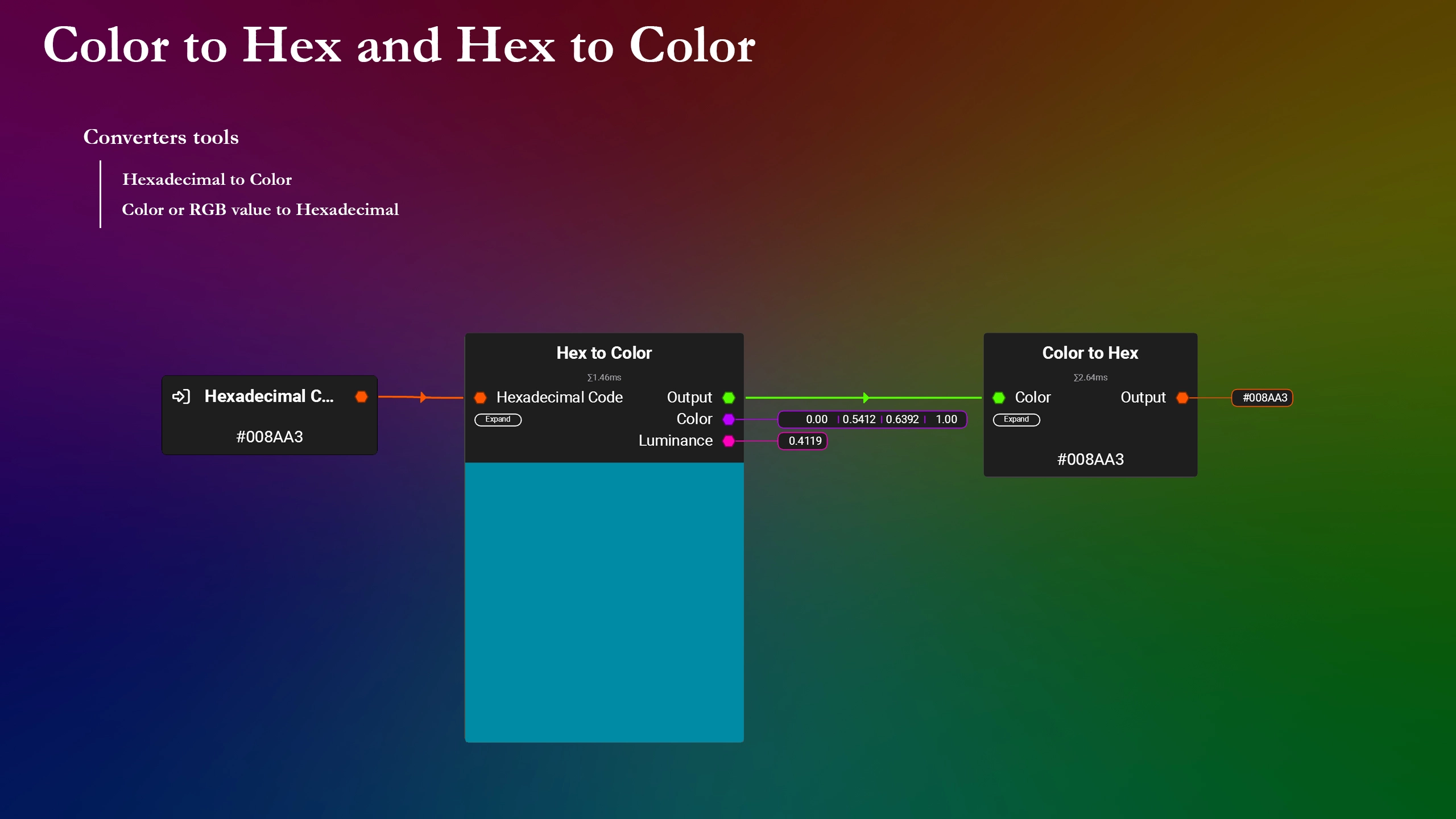The height and width of the screenshot is (819, 1456).
Task: Click the orange Hexadecimal Code input port
Action: point(481,397)
